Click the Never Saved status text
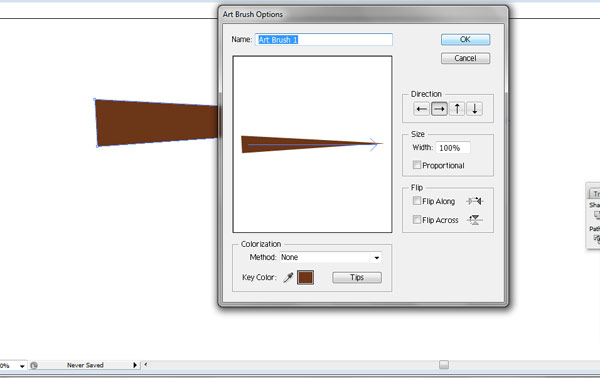The width and height of the screenshot is (600, 378). (85, 365)
